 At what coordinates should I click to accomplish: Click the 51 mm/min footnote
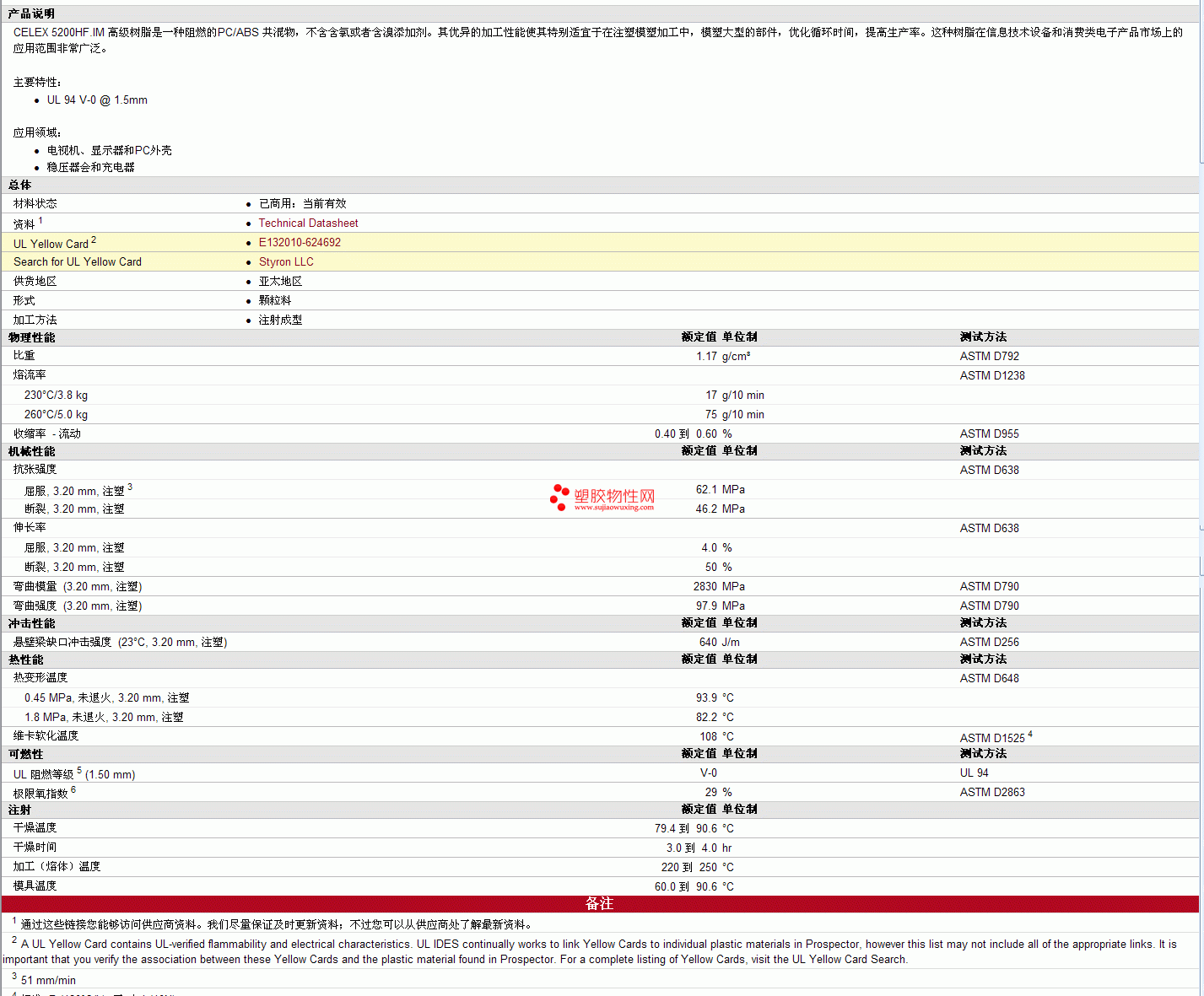point(48,981)
